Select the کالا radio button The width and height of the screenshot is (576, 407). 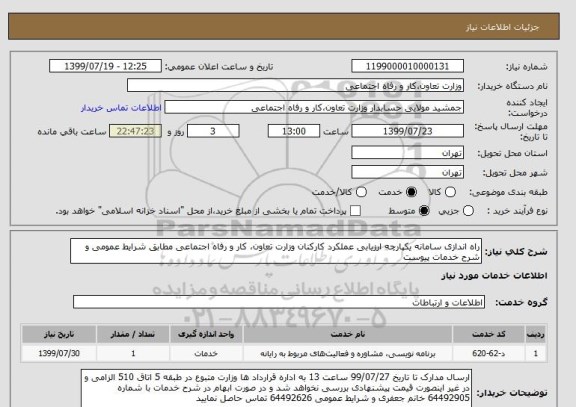(450, 192)
